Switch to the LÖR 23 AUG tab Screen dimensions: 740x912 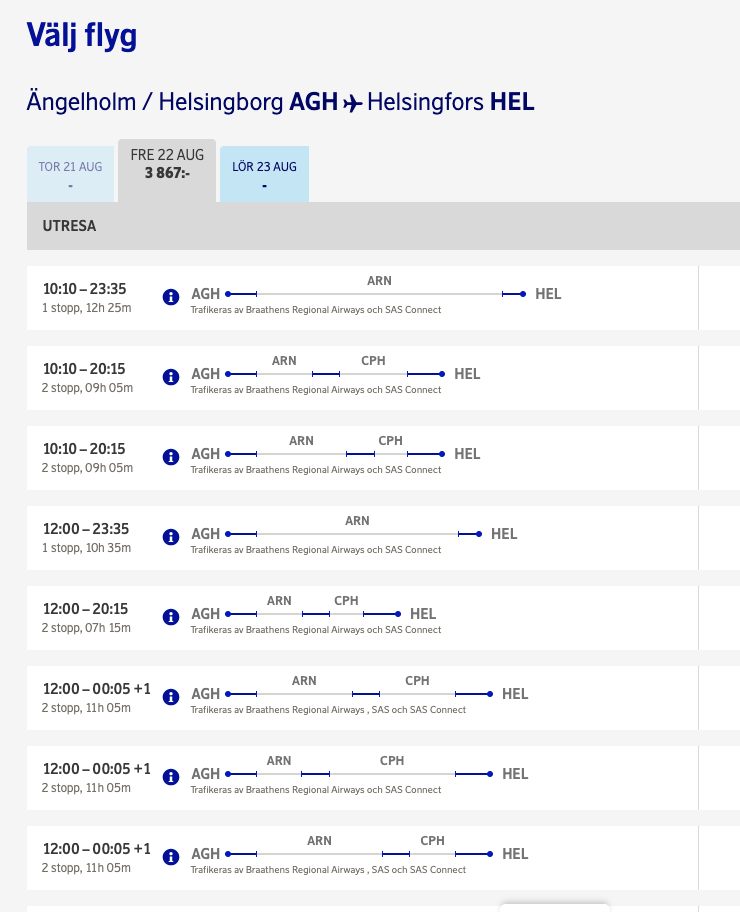pyautogui.click(x=264, y=174)
